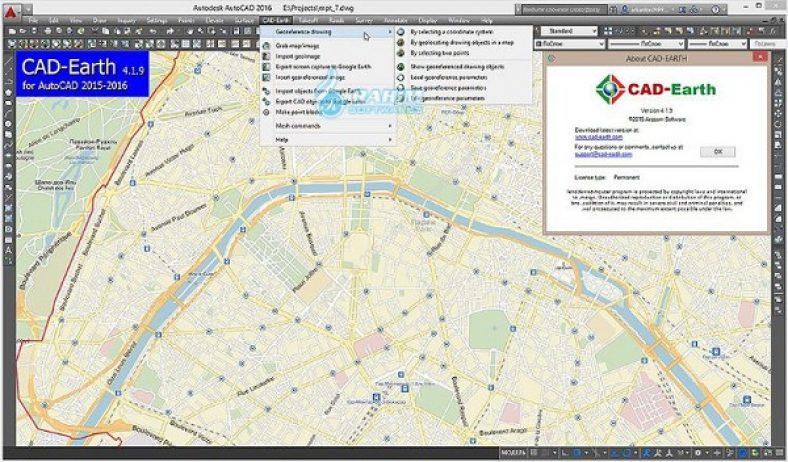Open the layer color ПоСлою dropdown
The image size is (788, 462).
(569, 44)
